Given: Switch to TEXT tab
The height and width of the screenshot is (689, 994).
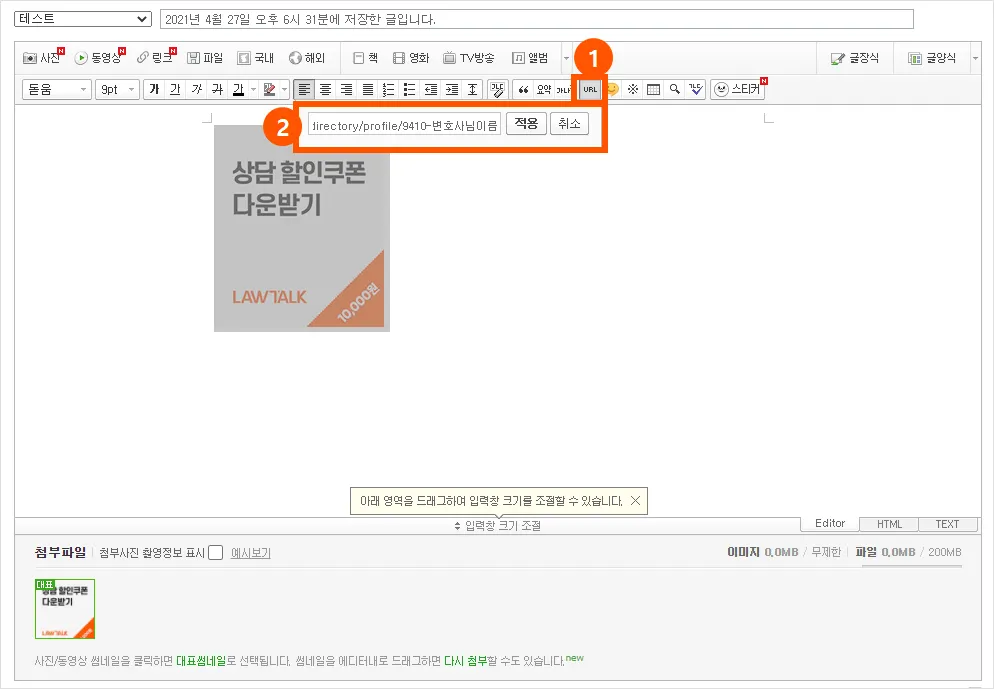Looking at the screenshot, I should [x=947, y=524].
